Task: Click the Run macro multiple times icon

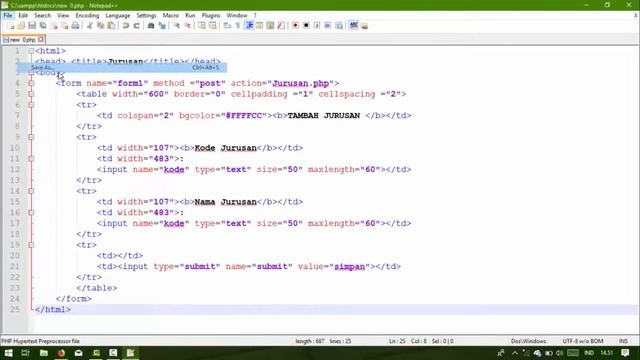Action: 328,26
